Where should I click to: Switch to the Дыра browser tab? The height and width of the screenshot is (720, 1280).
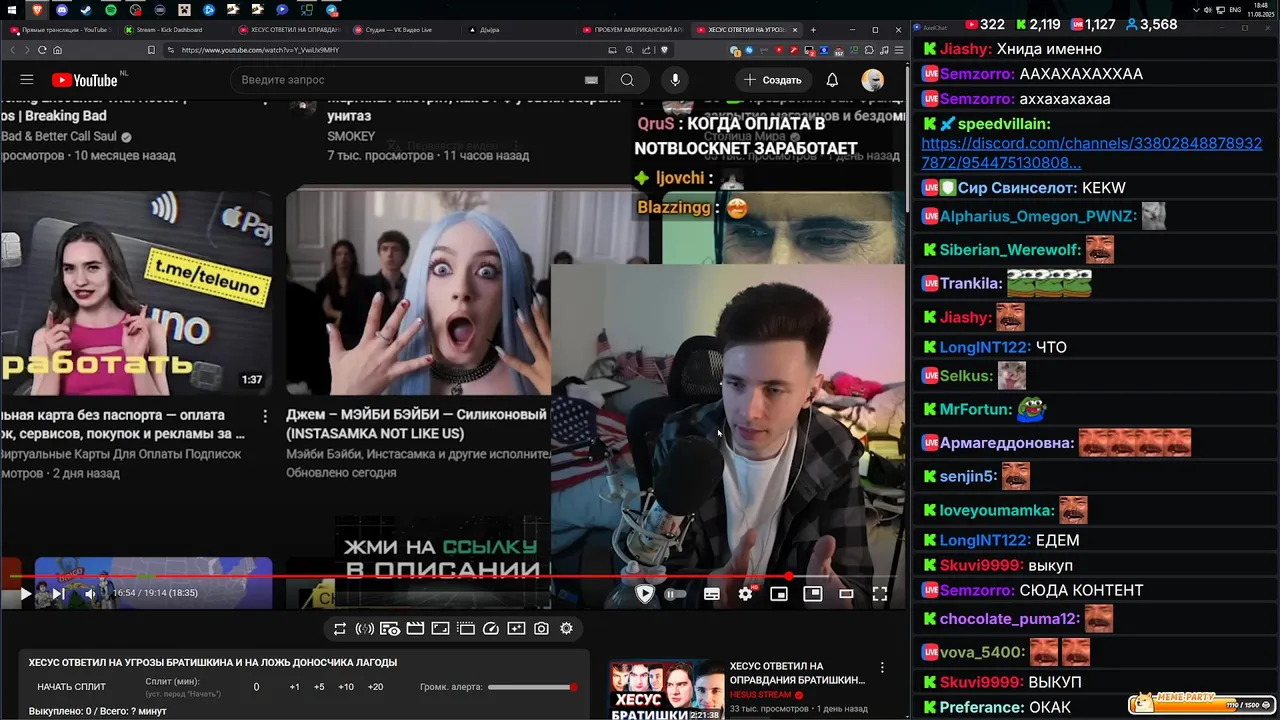point(513,30)
